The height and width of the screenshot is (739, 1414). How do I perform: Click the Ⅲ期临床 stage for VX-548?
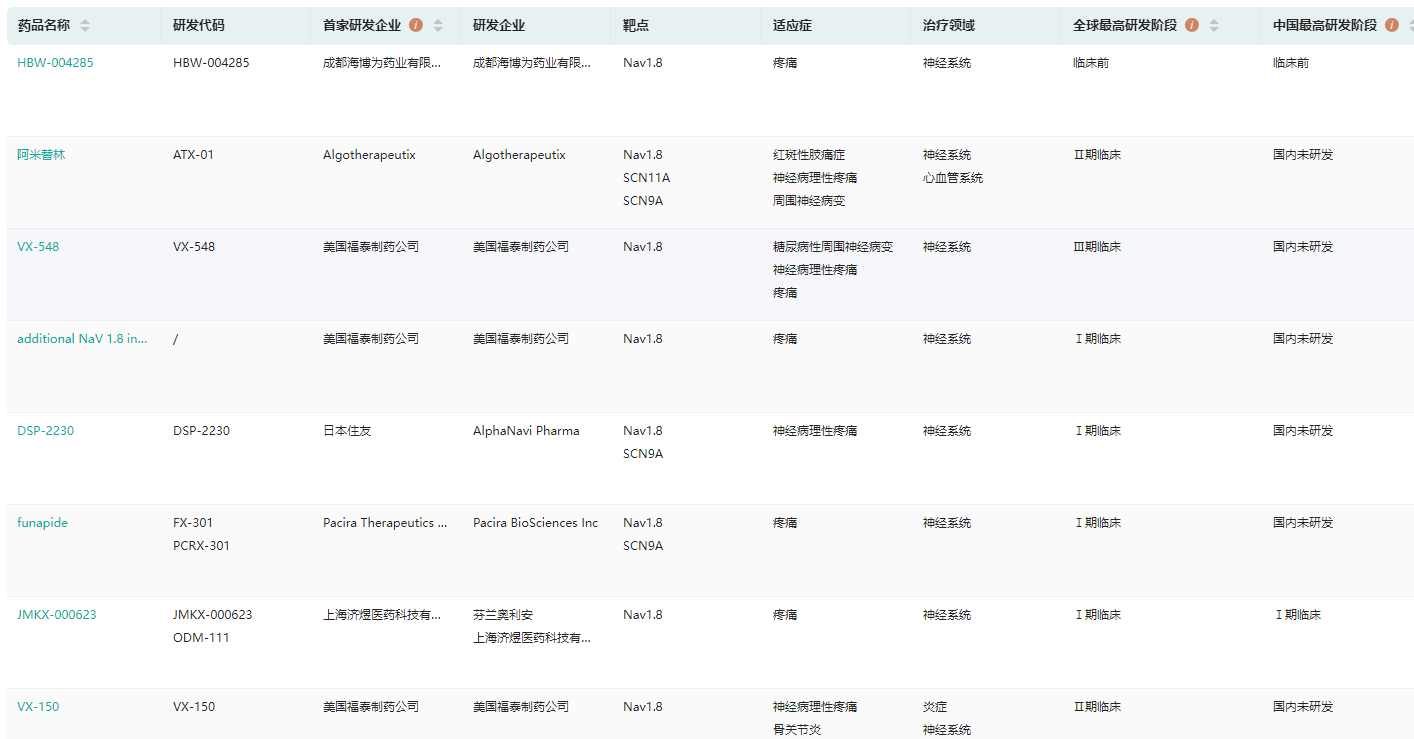pos(1097,247)
